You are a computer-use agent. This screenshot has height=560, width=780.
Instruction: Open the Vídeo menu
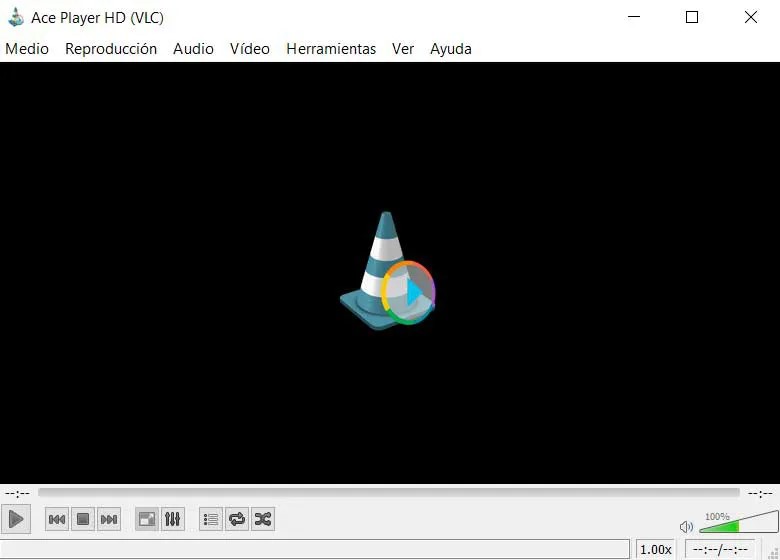pyautogui.click(x=250, y=49)
